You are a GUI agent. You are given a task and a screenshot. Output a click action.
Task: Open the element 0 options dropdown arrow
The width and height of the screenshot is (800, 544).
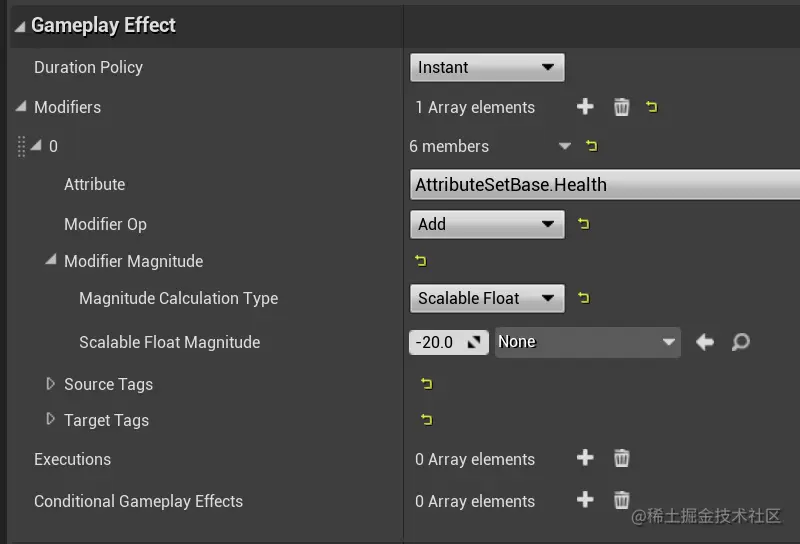coord(564,146)
